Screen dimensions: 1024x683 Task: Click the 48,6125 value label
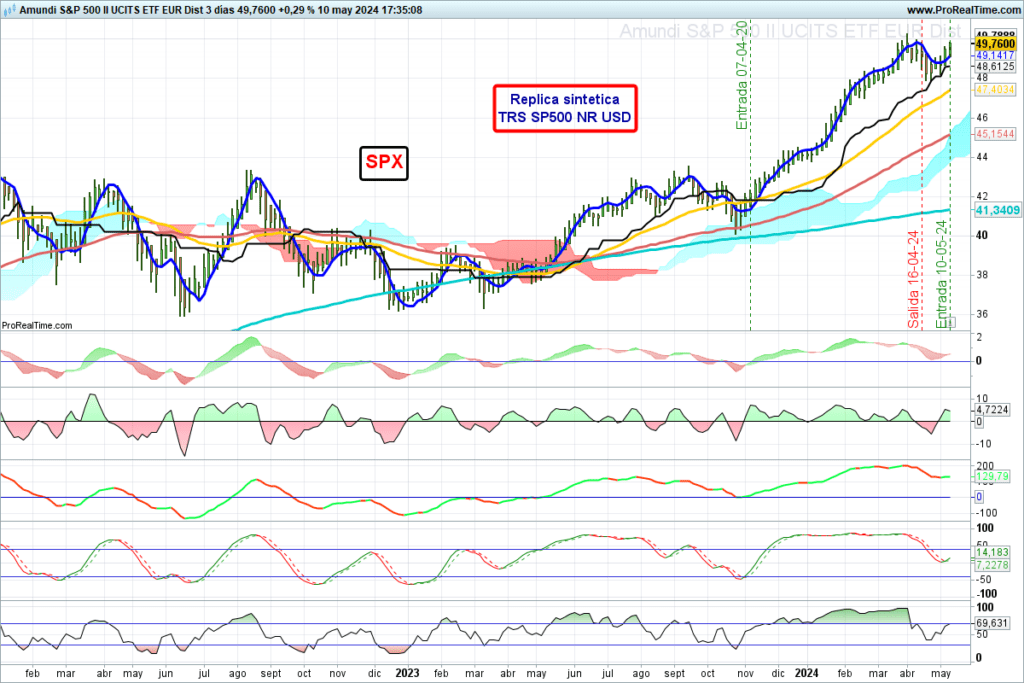click(x=995, y=67)
